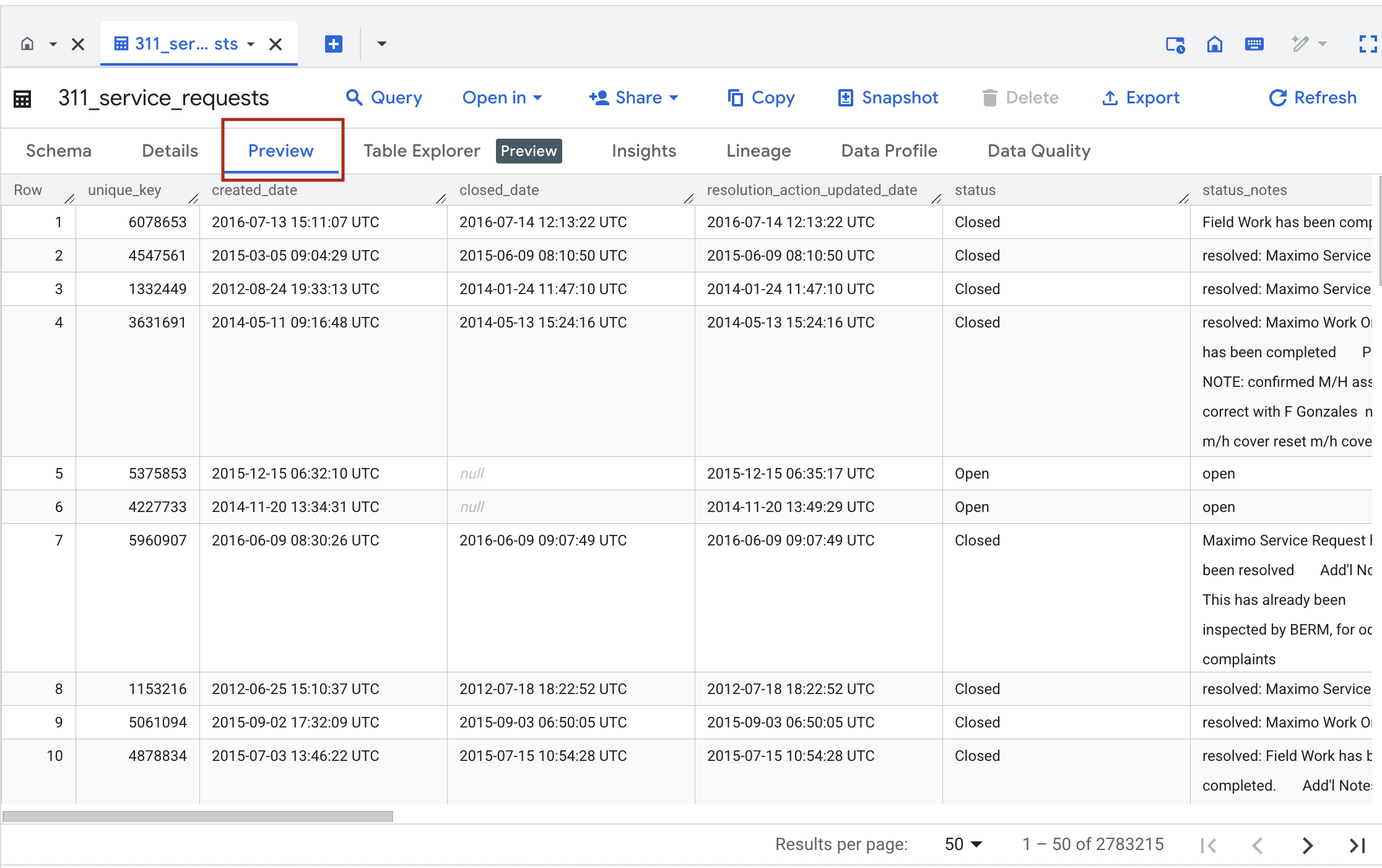
Task: Open the Lineage tab
Action: (x=758, y=151)
